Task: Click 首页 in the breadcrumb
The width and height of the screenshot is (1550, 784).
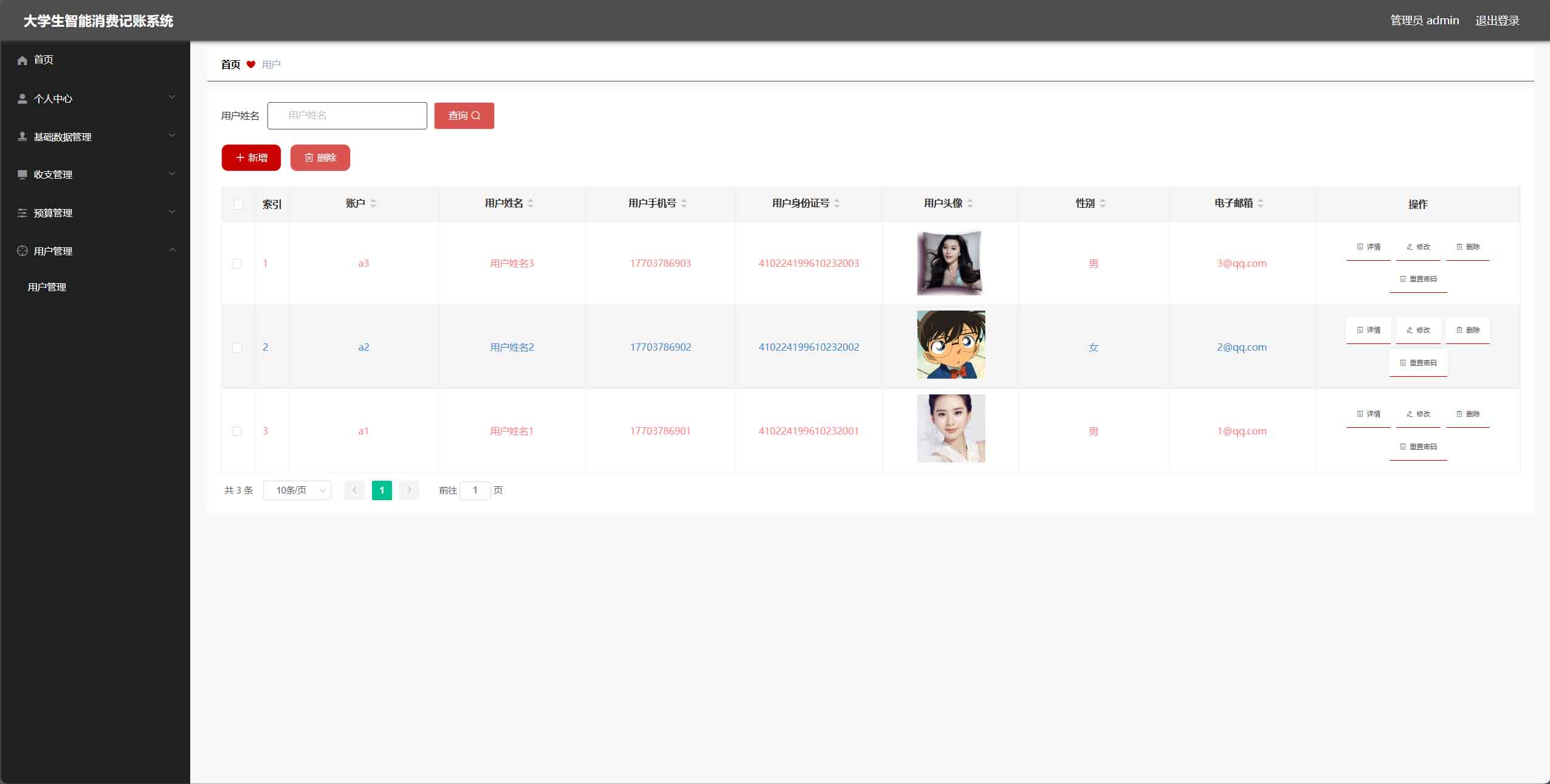Action: 230,64
